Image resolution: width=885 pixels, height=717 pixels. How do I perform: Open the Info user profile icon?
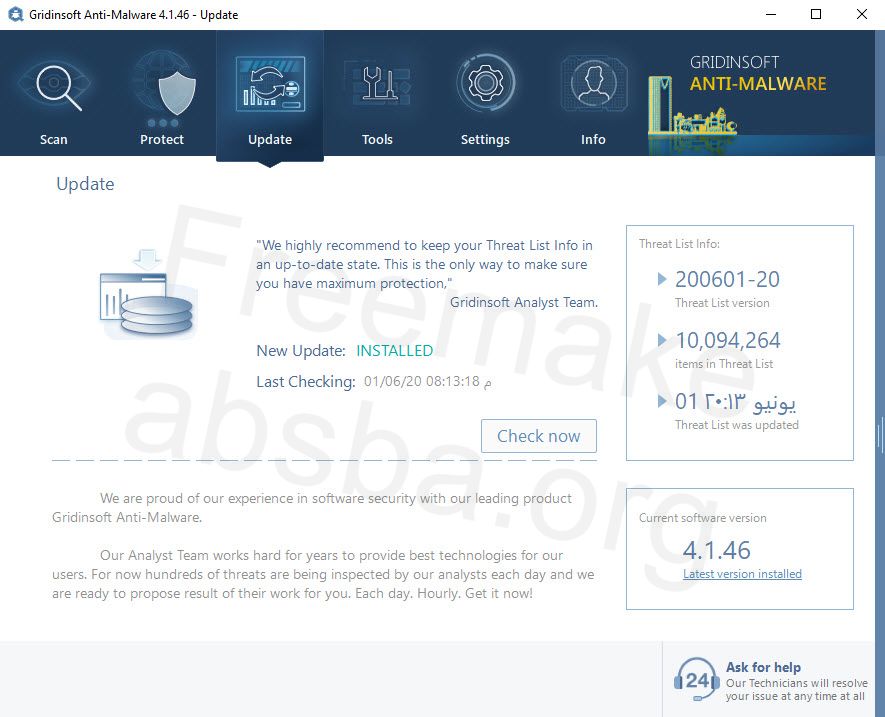(594, 84)
